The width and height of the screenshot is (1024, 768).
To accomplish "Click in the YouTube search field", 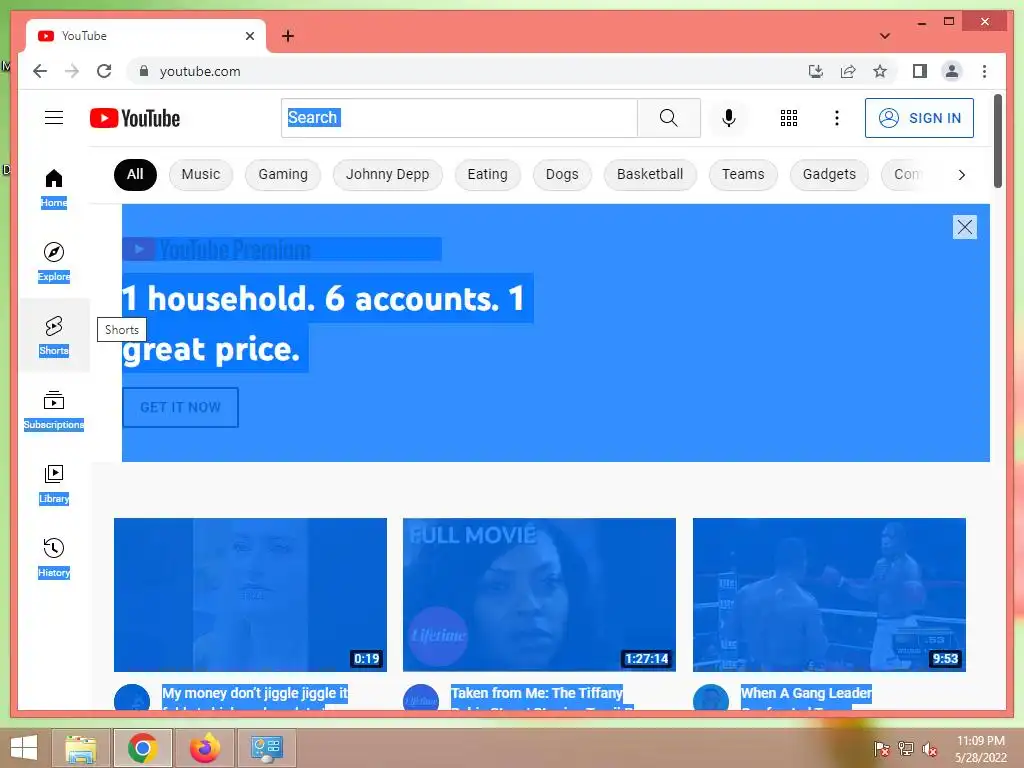I will (459, 118).
